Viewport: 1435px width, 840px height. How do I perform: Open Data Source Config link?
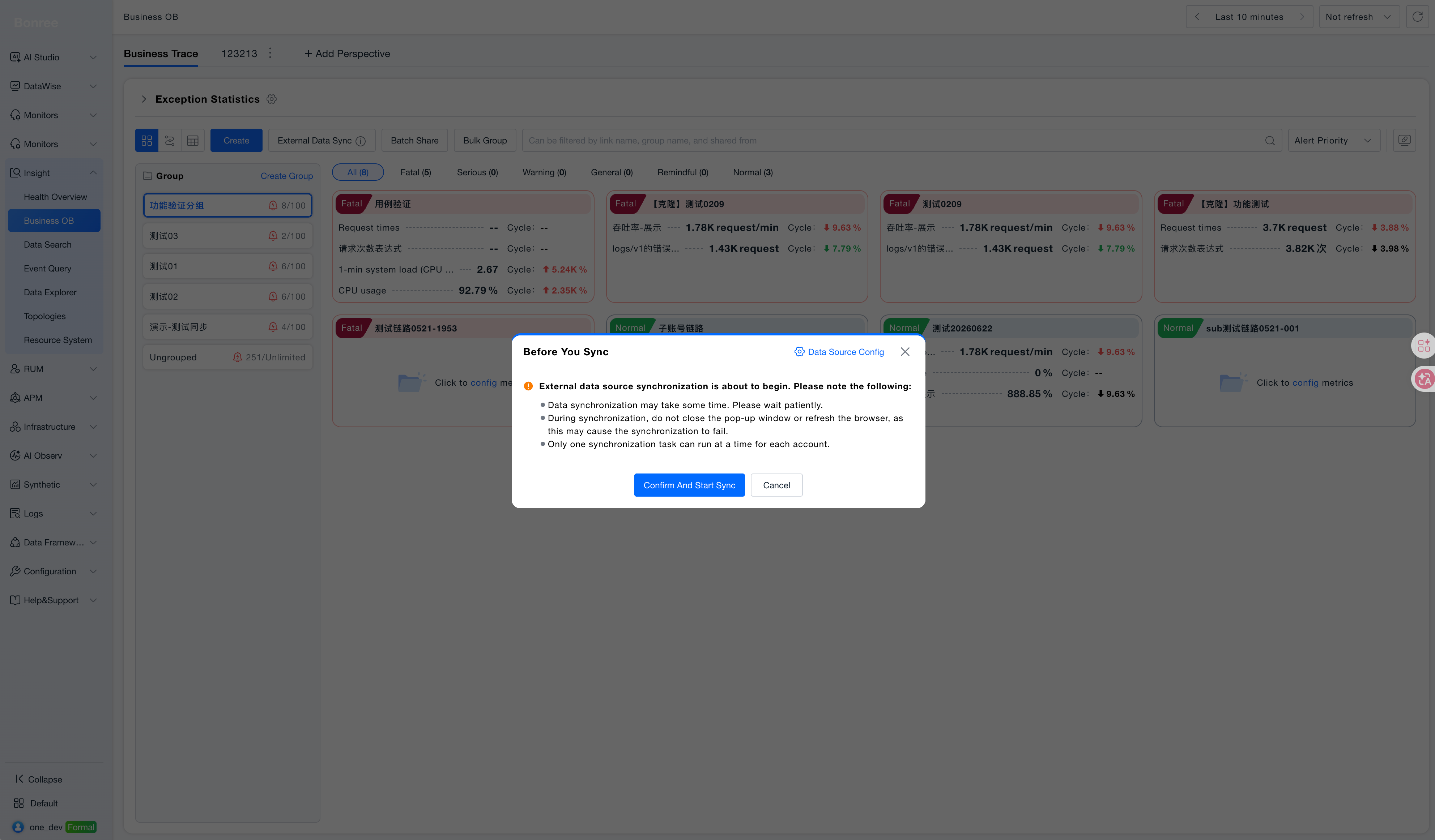[846, 352]
